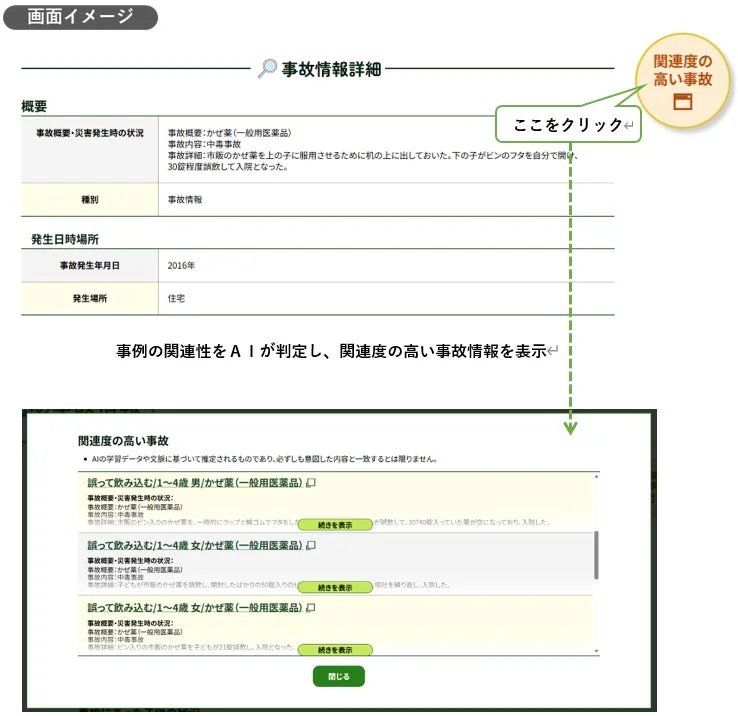Click the 2016年 value cell

coord(386,265)
